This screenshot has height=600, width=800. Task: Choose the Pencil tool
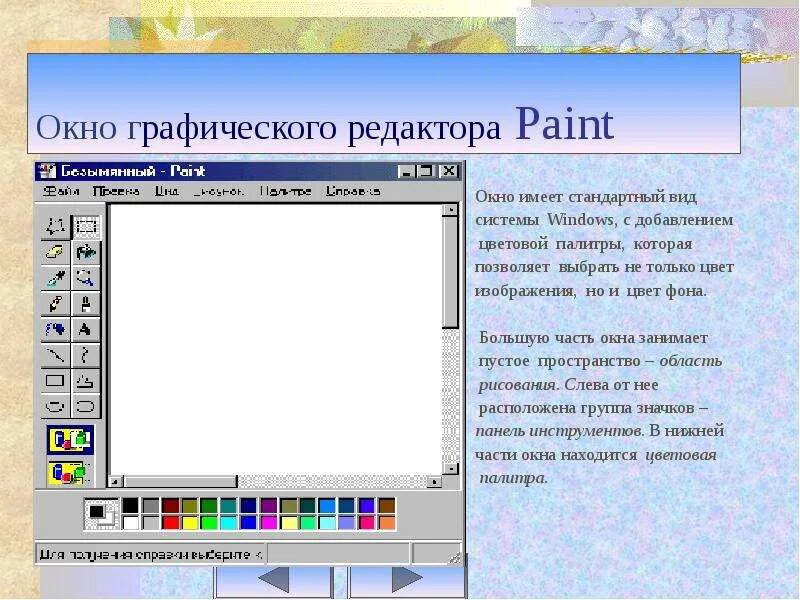click(55, 304)
